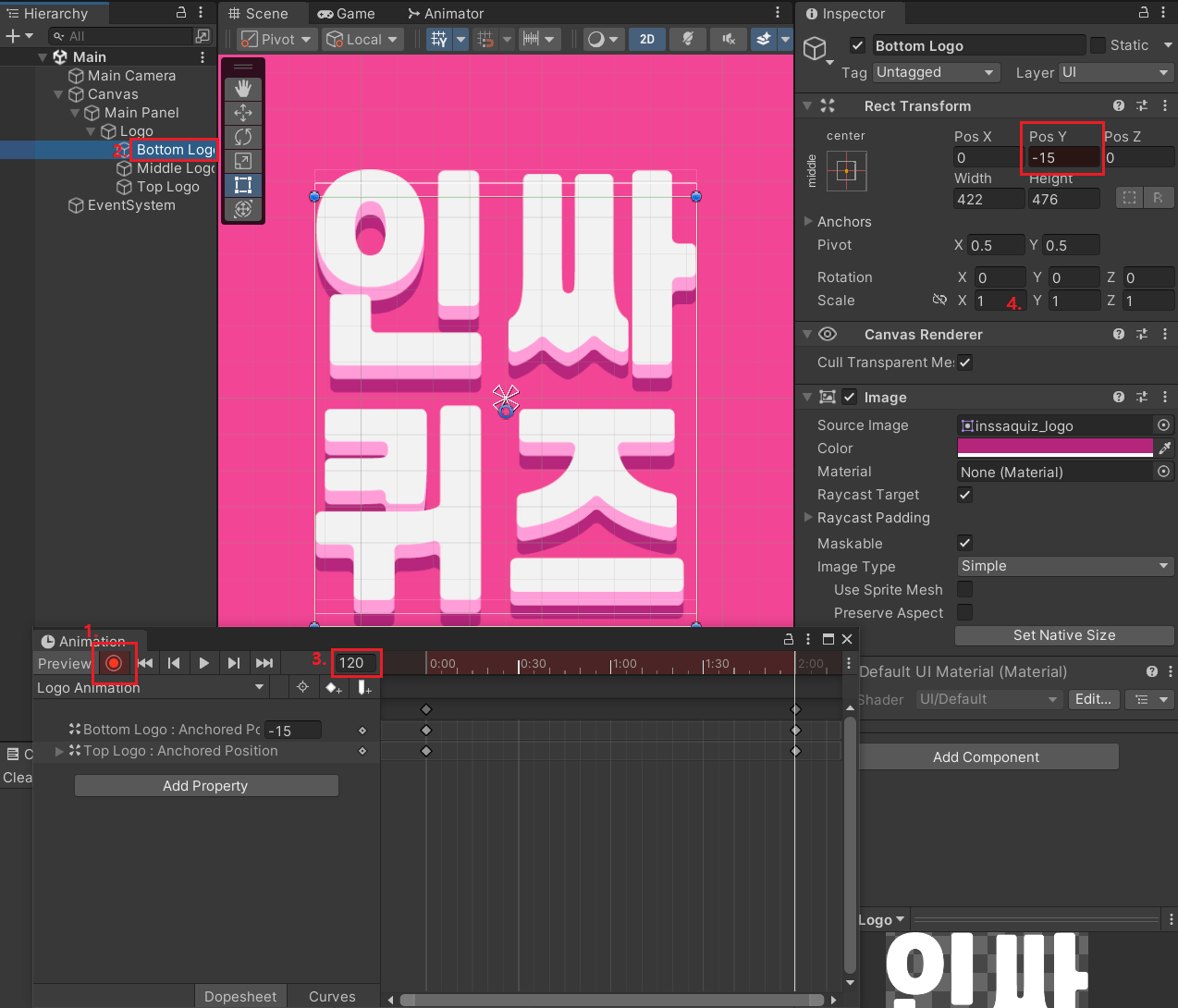Open the Shader dropdown

point(988,699)
